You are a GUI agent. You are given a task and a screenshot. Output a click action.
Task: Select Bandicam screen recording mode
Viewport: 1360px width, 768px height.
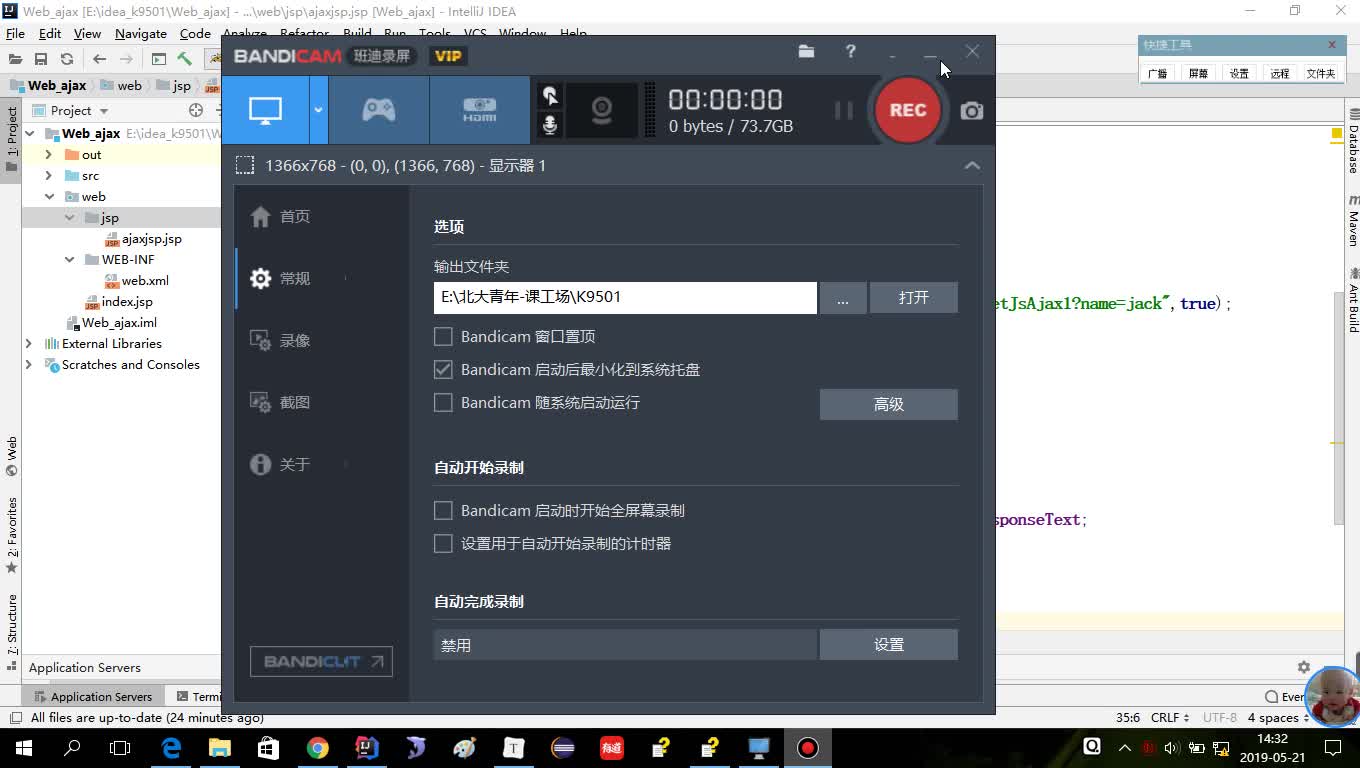265,110
